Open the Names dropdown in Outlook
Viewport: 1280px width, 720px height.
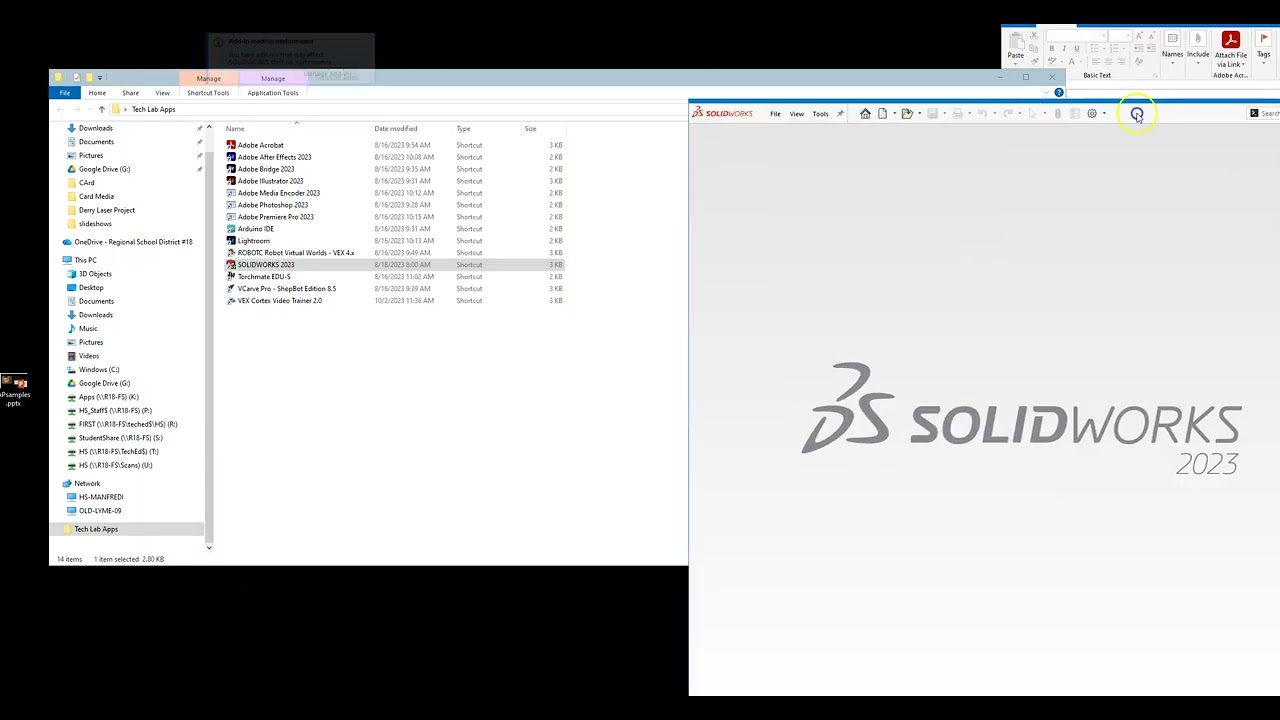click(1173, 48)
